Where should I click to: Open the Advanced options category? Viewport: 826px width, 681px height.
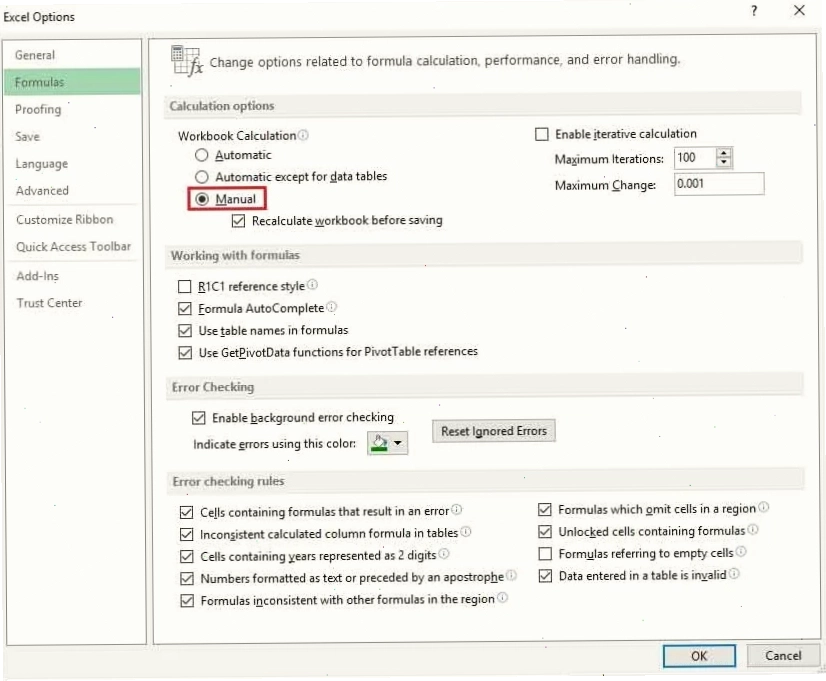73,191
